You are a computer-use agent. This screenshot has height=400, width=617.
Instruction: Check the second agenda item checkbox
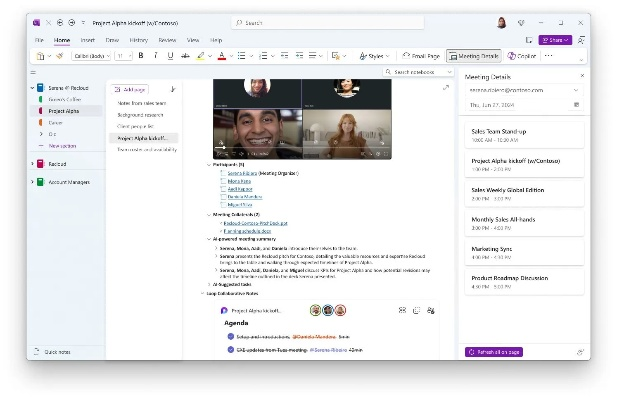point(231,350)
